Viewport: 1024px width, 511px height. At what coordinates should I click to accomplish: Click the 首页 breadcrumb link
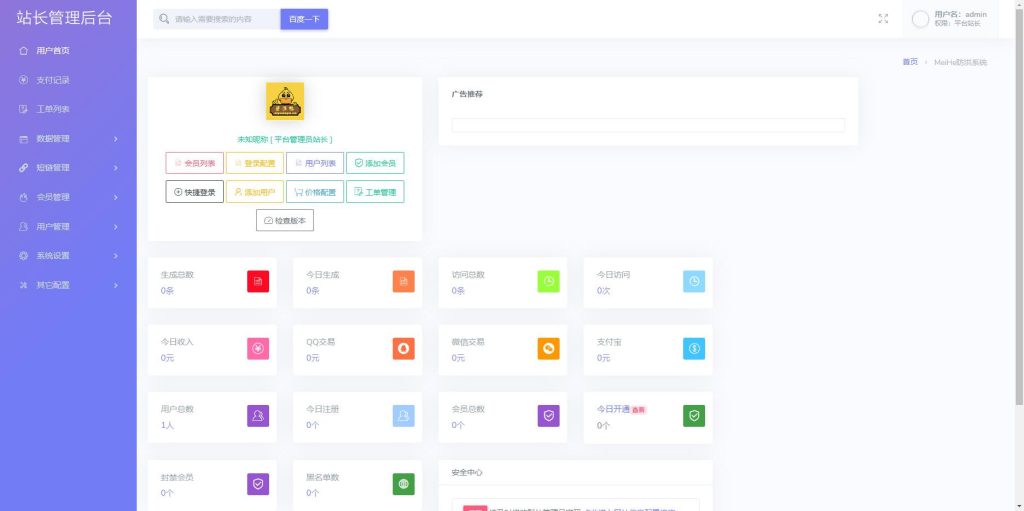click(910, 62)
